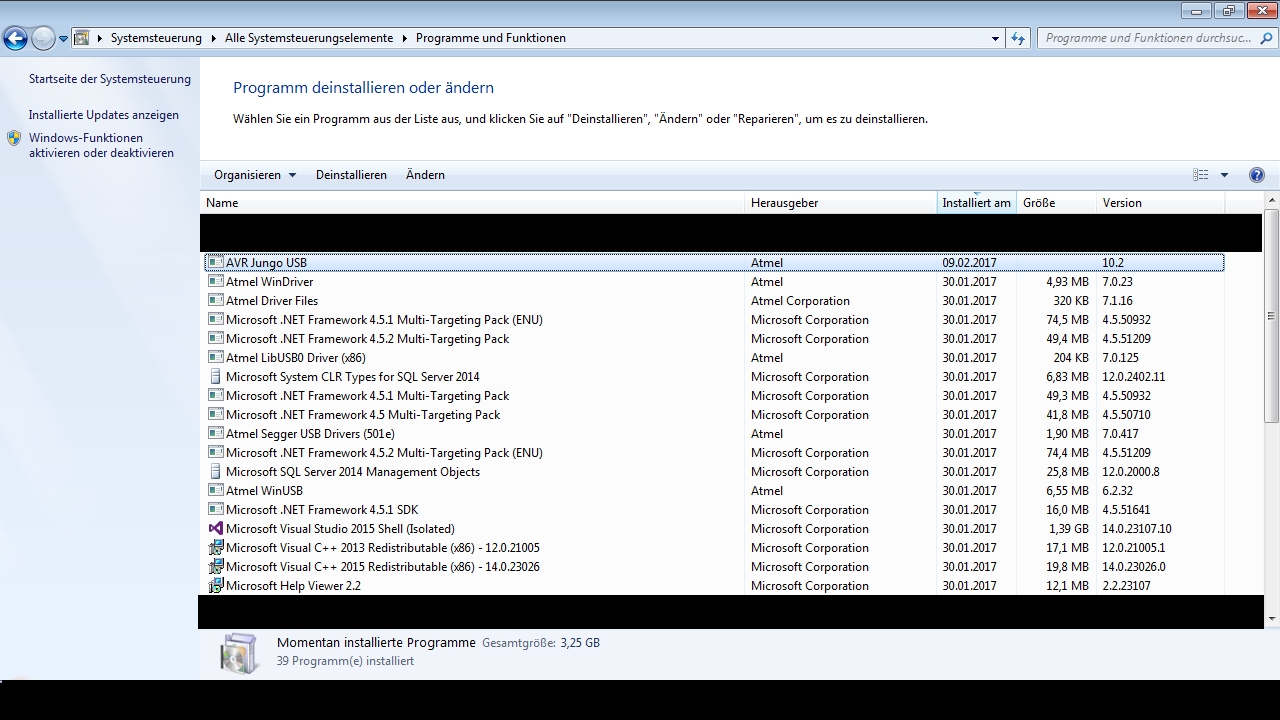Click Atmel Corporation publisher cell

coord(800,301)
